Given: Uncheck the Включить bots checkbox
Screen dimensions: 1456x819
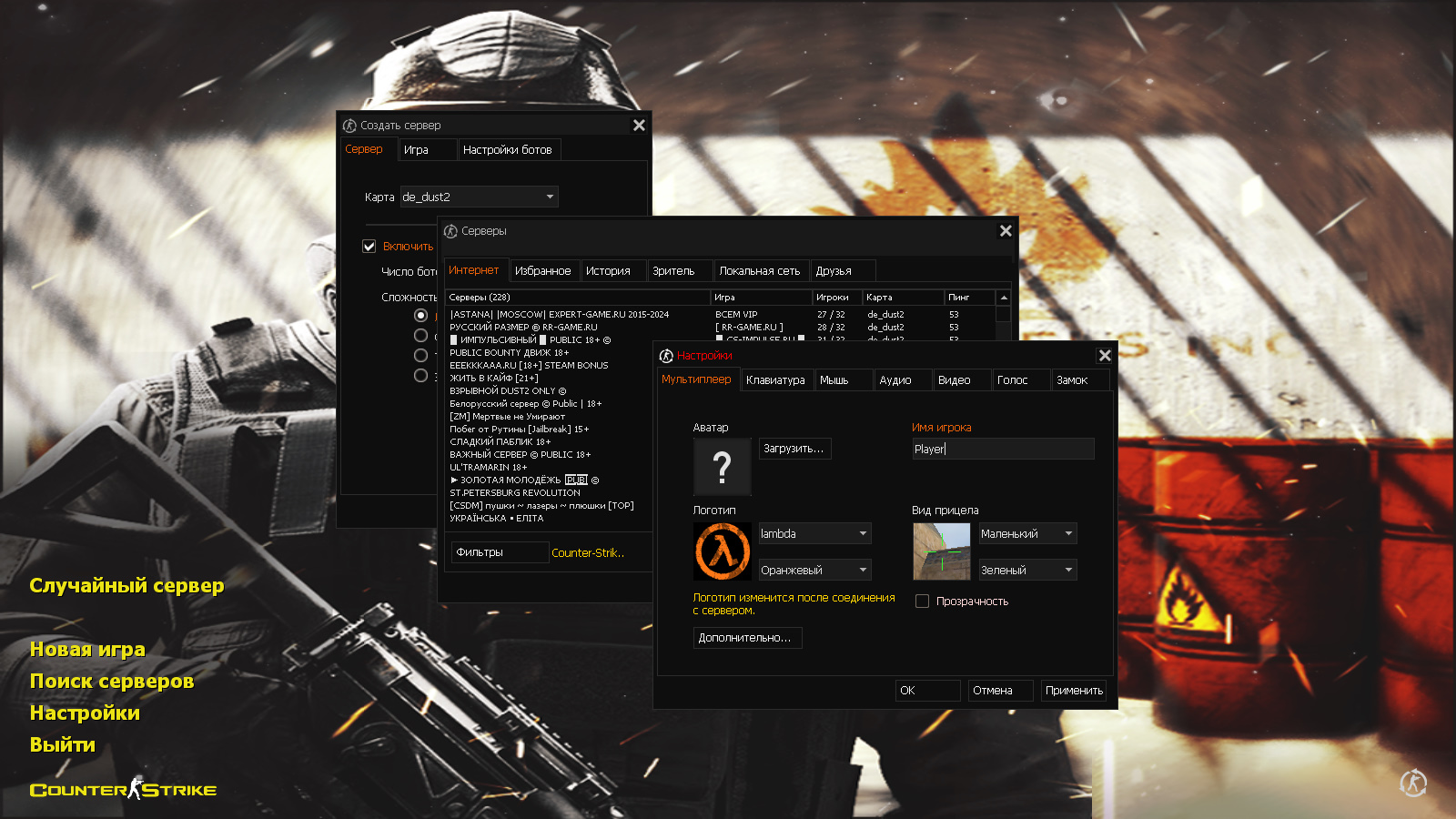Looking at the screenshot, I should point(369,247).
